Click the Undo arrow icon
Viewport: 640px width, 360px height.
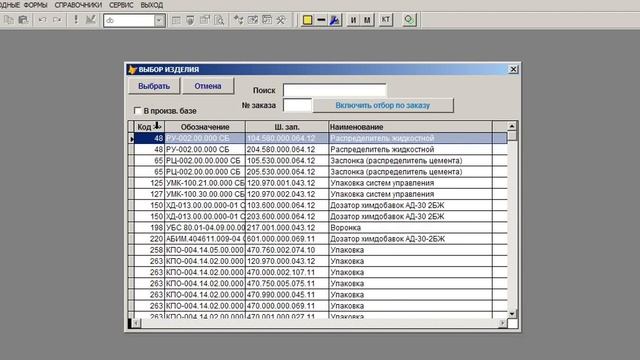[x=42, y=20]
